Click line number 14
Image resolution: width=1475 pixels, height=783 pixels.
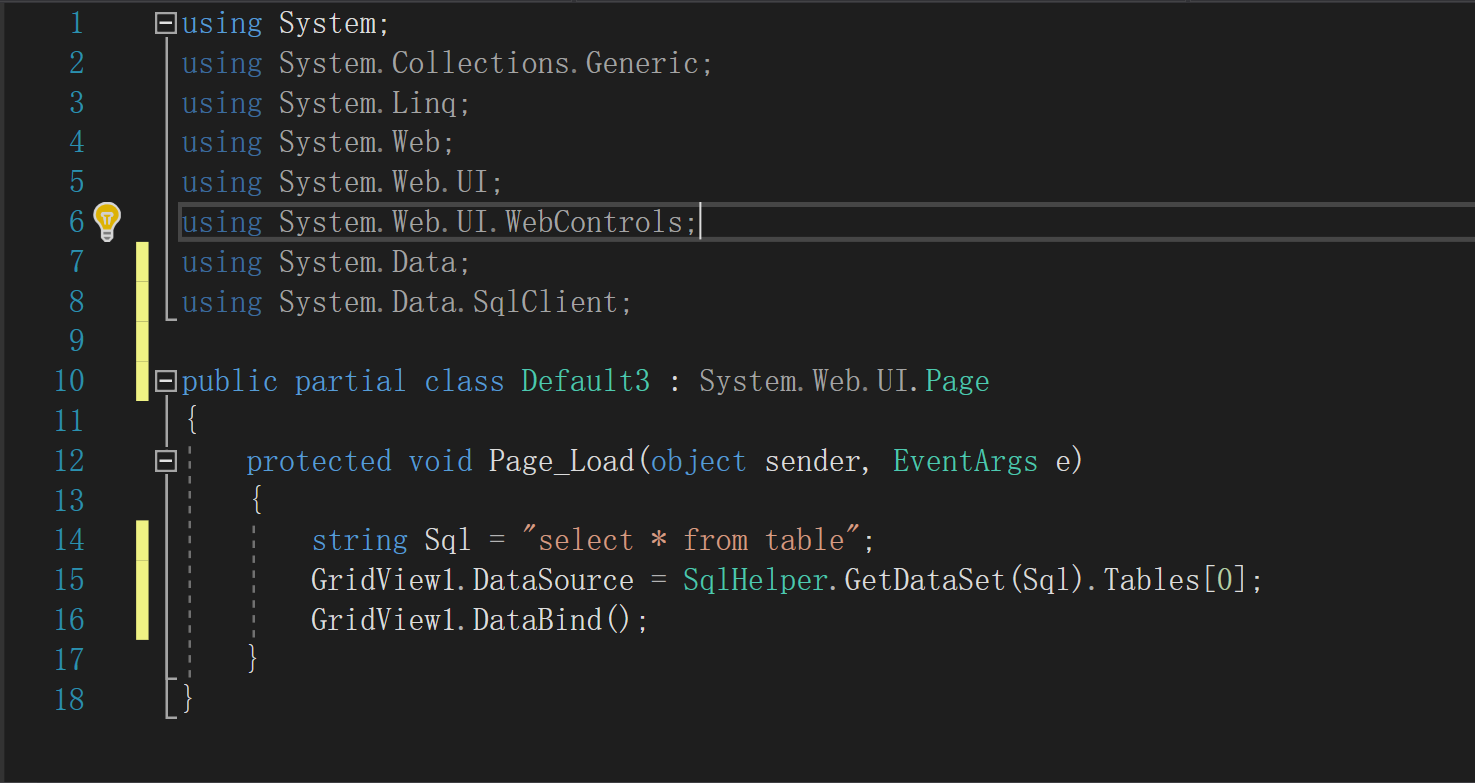(x=69, y=541)
